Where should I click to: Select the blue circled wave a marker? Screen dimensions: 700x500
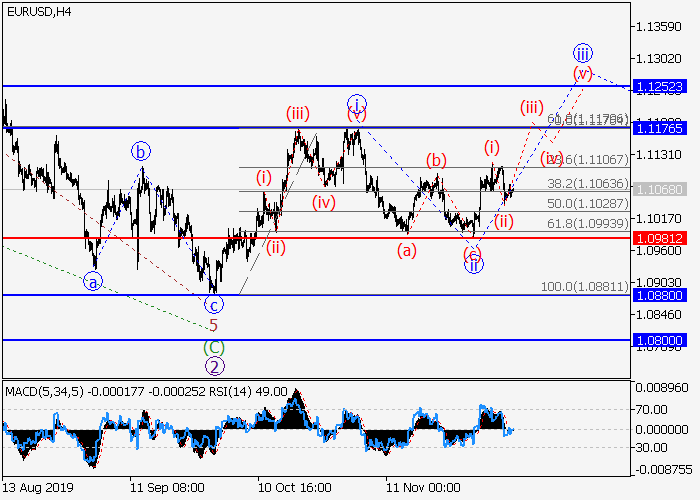point(93,281)
